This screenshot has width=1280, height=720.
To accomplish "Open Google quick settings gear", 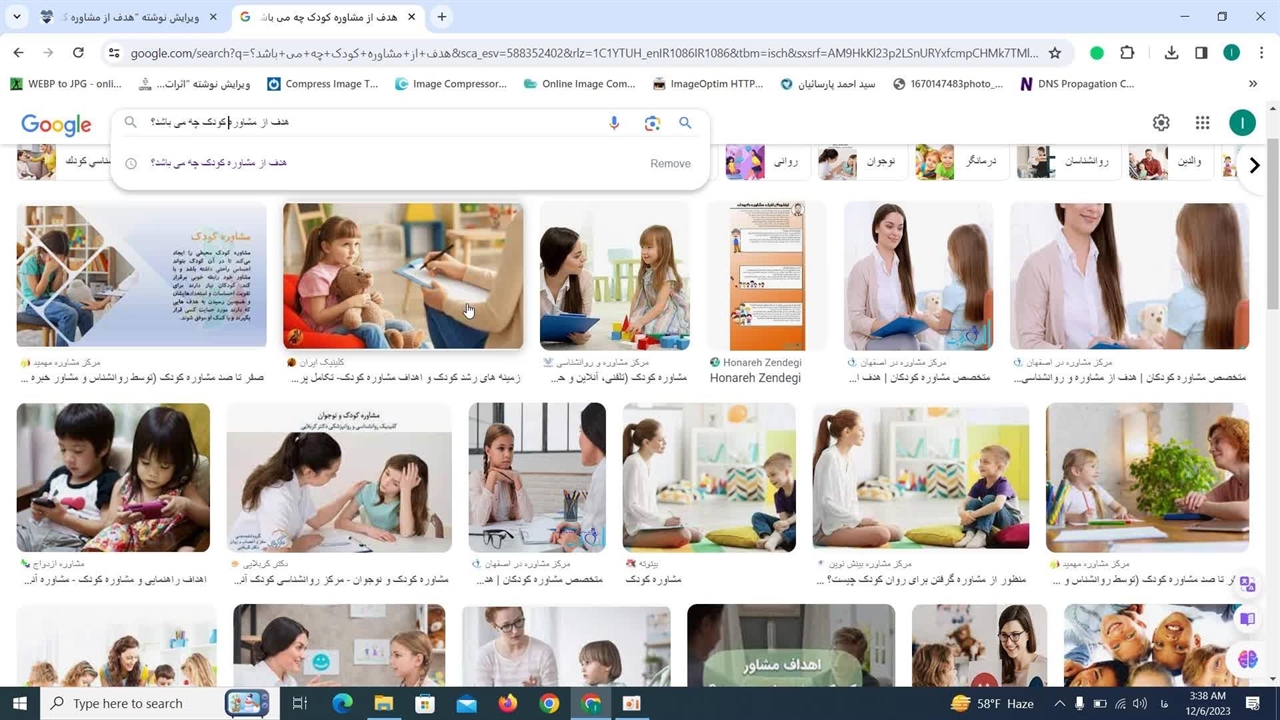I will coord(1161,122).
